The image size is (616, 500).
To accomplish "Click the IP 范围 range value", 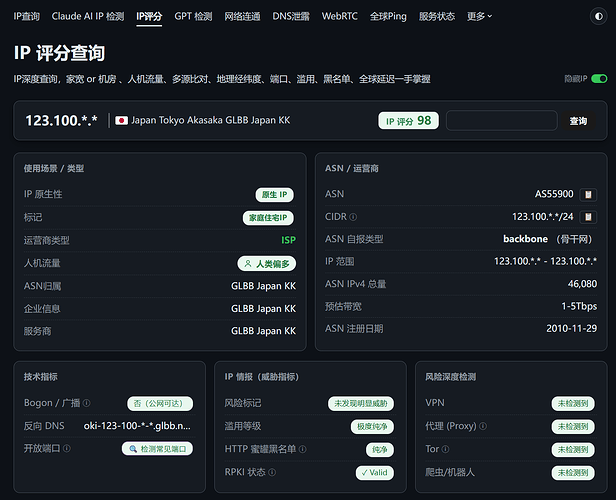I will [x=545, y=261].
